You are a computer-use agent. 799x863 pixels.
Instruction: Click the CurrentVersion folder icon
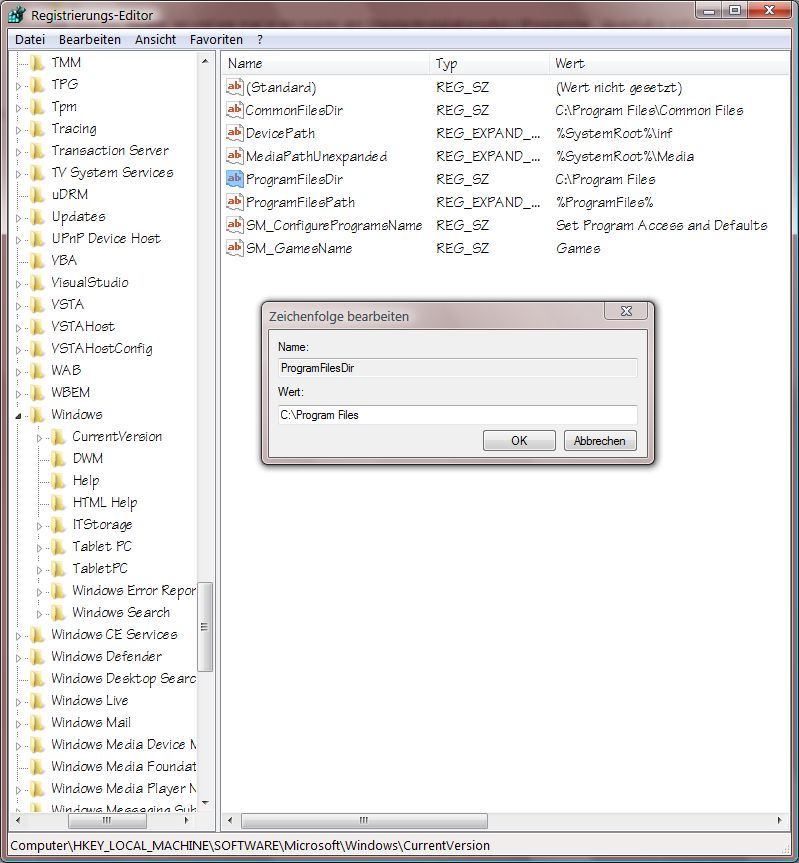[x=58, y=437]
